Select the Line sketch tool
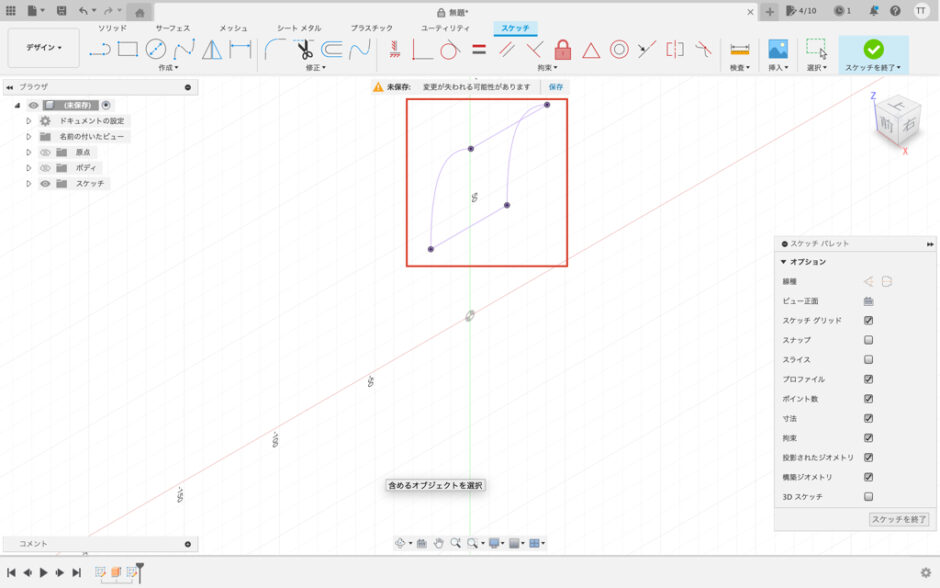 (99, 49)
